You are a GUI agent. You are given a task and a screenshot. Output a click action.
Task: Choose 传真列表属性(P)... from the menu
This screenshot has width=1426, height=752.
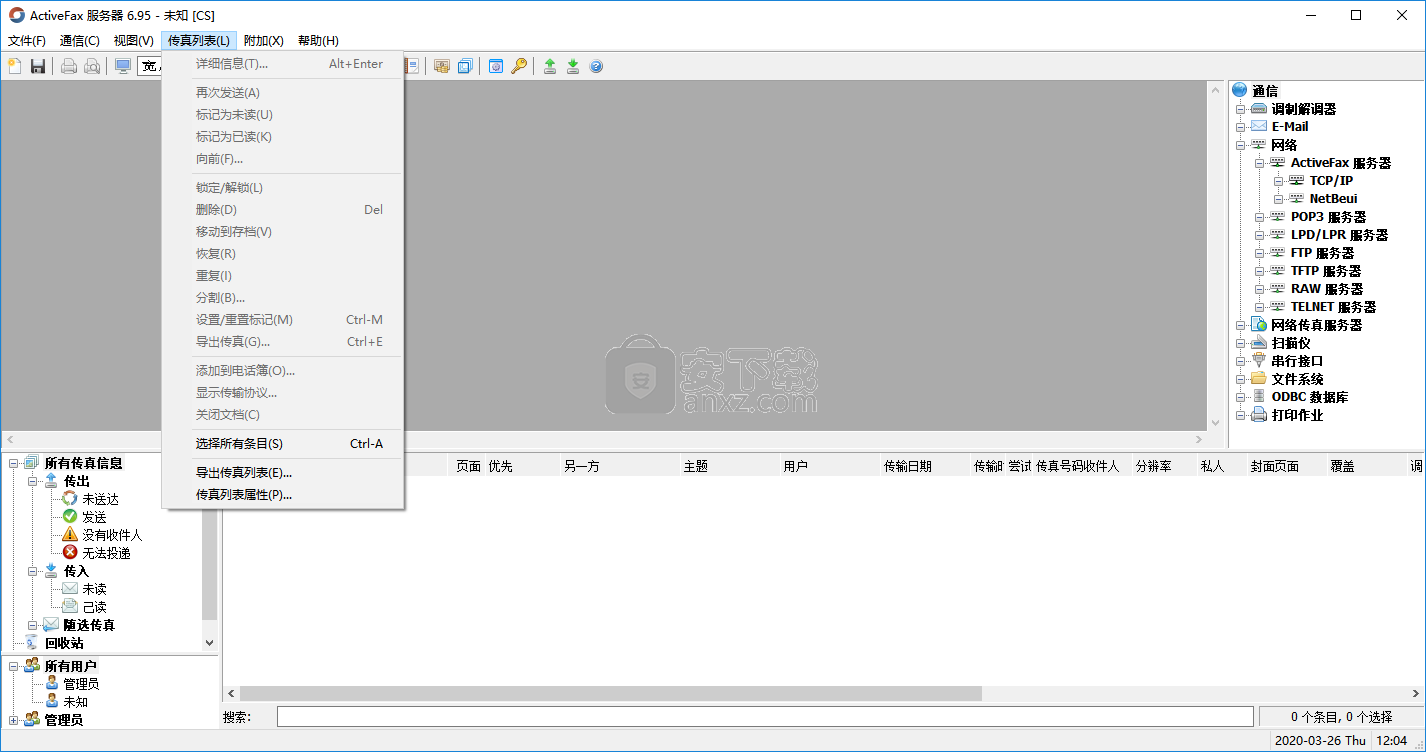[282, 495]
